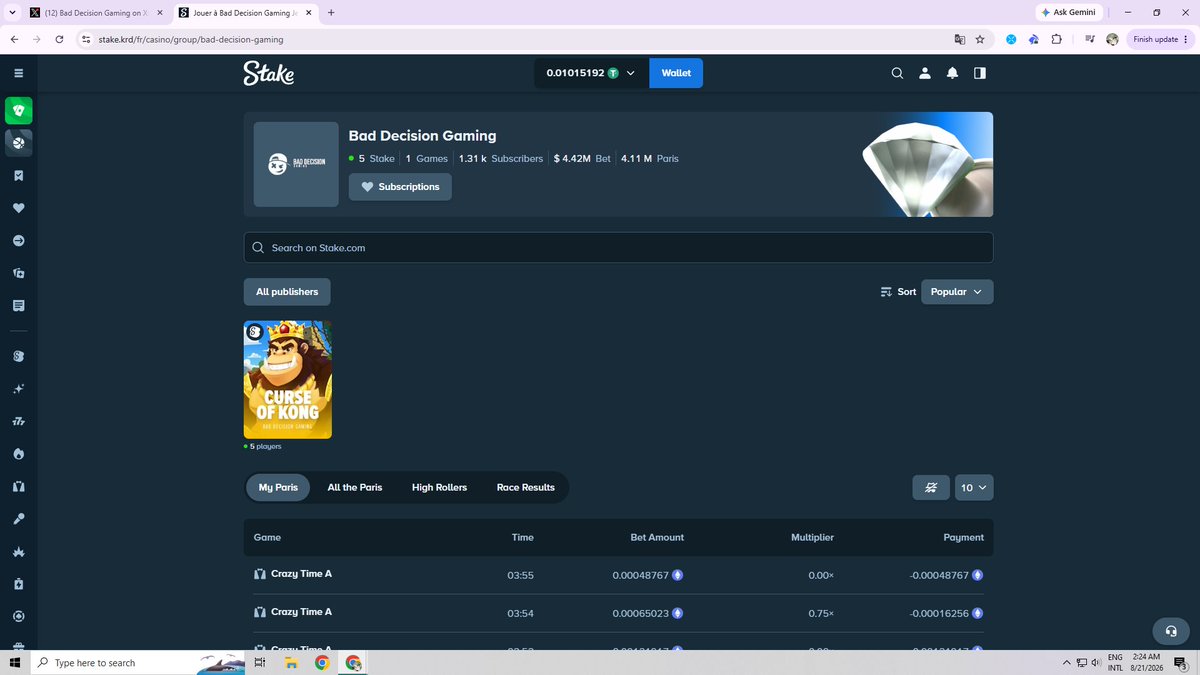The image size is (1200, 675).
Task: Click the site info icon in address bar
Action: tap(85, 39)
